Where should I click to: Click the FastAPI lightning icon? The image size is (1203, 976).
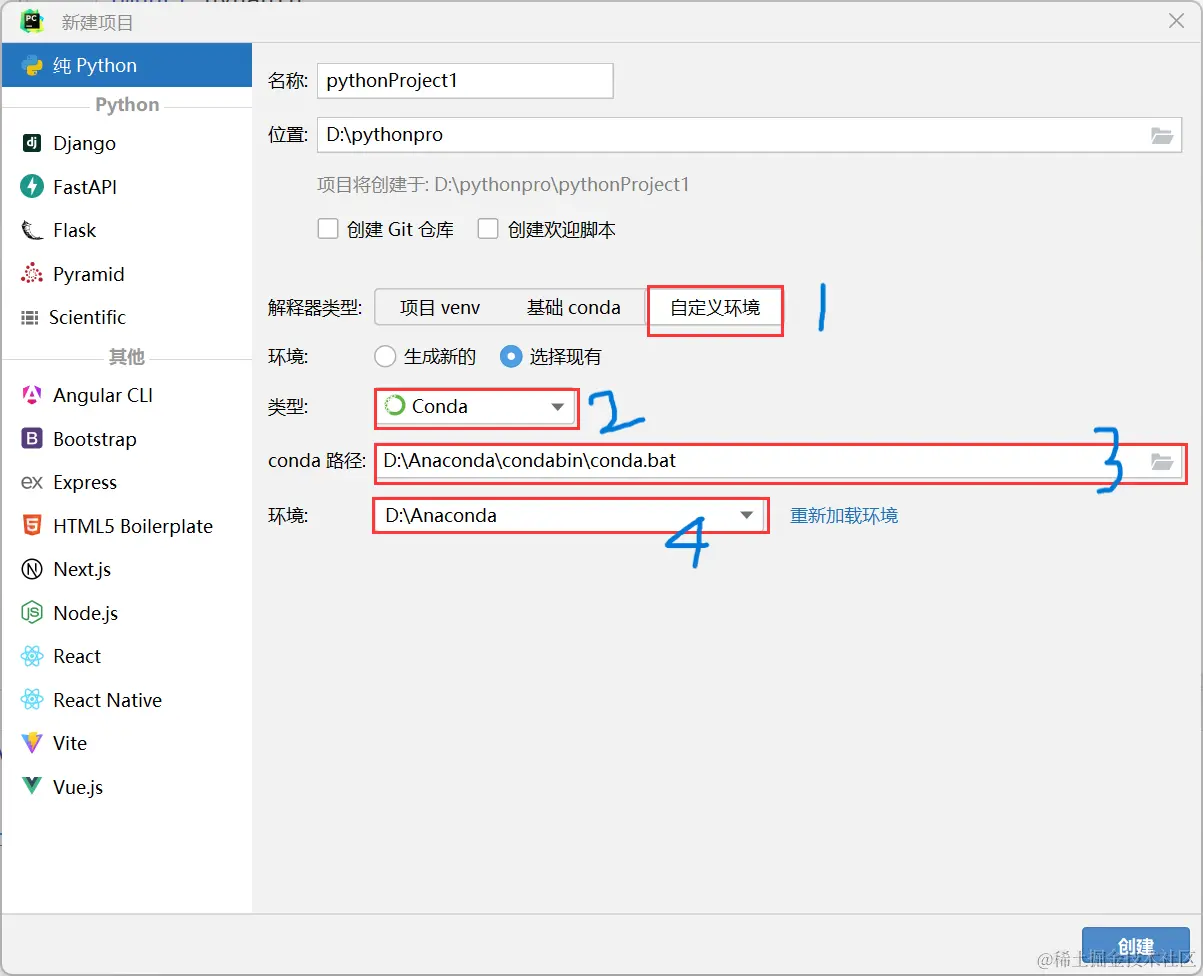[32, 187]
